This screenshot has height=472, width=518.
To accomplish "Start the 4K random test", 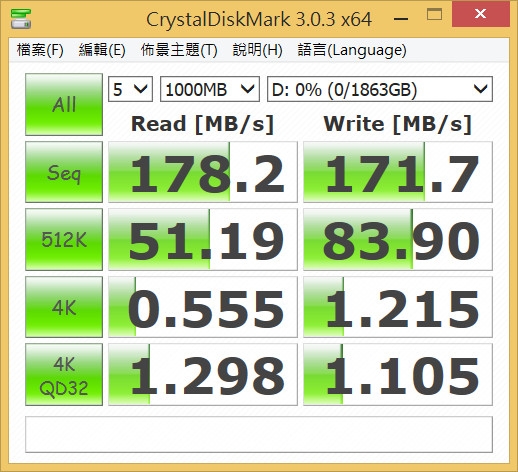I will [x=64, y=307].
